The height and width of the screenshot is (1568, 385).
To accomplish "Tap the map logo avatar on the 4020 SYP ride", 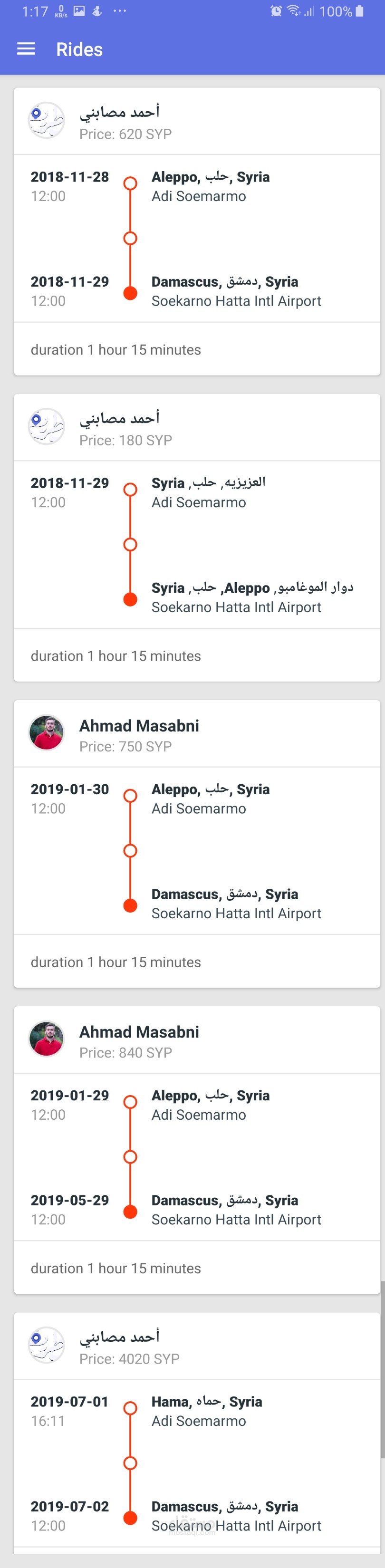I will (46, 1345).
